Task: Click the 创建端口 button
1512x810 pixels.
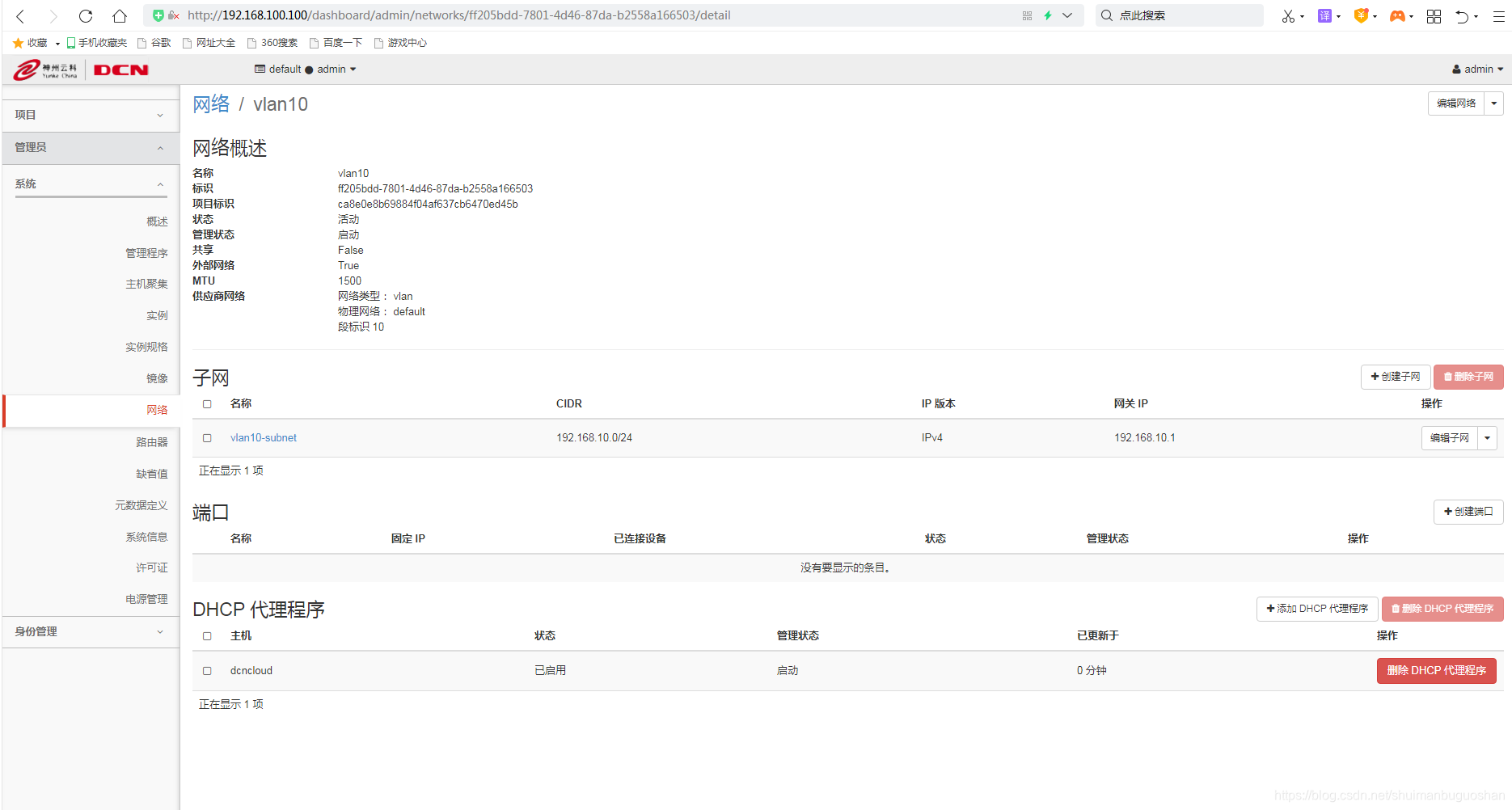Action: coord(1468,512)
